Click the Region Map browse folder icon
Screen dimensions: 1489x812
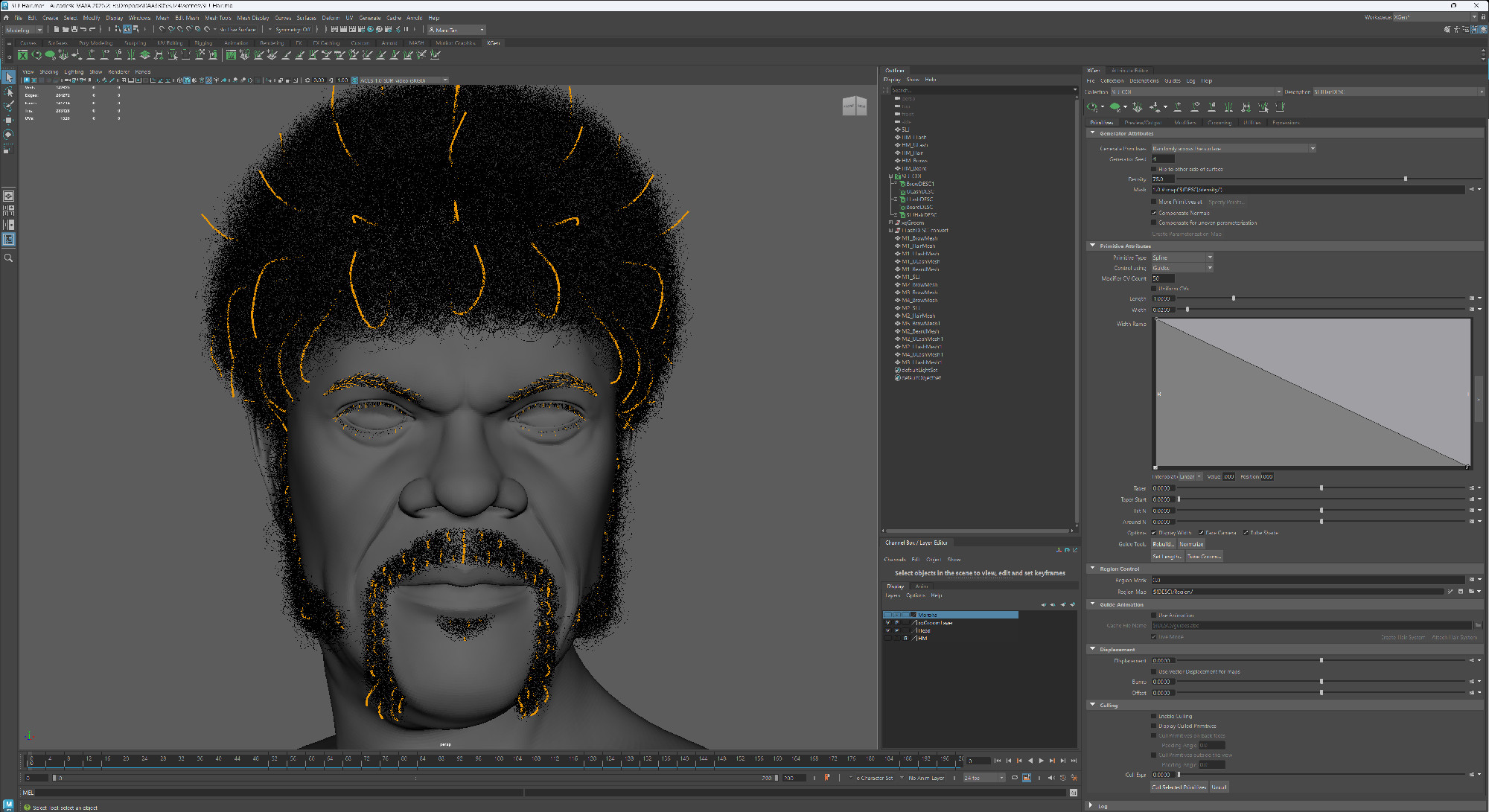tap(1471, 592)
